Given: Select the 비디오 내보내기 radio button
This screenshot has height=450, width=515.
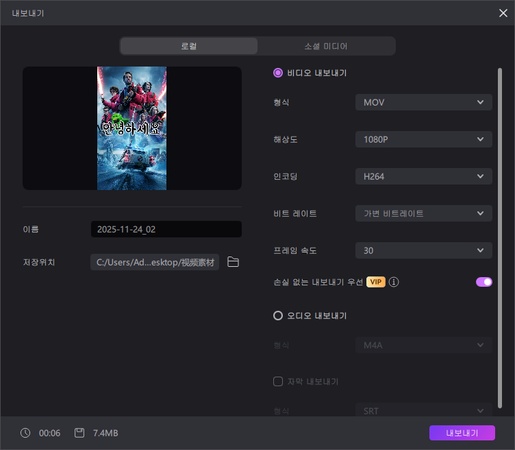Looking at the screenshot, I should (x=278, y=73).
